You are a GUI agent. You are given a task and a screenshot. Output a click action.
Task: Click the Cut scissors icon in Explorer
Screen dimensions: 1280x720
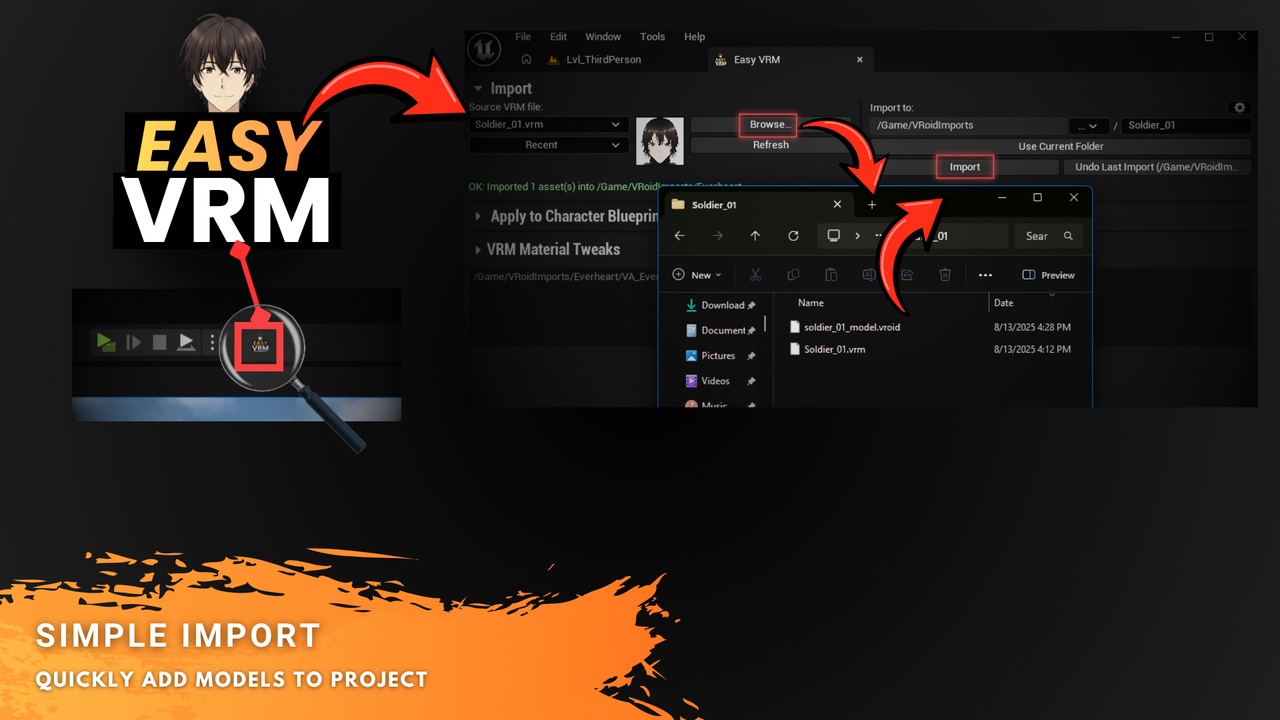click(x=755, y=275)
